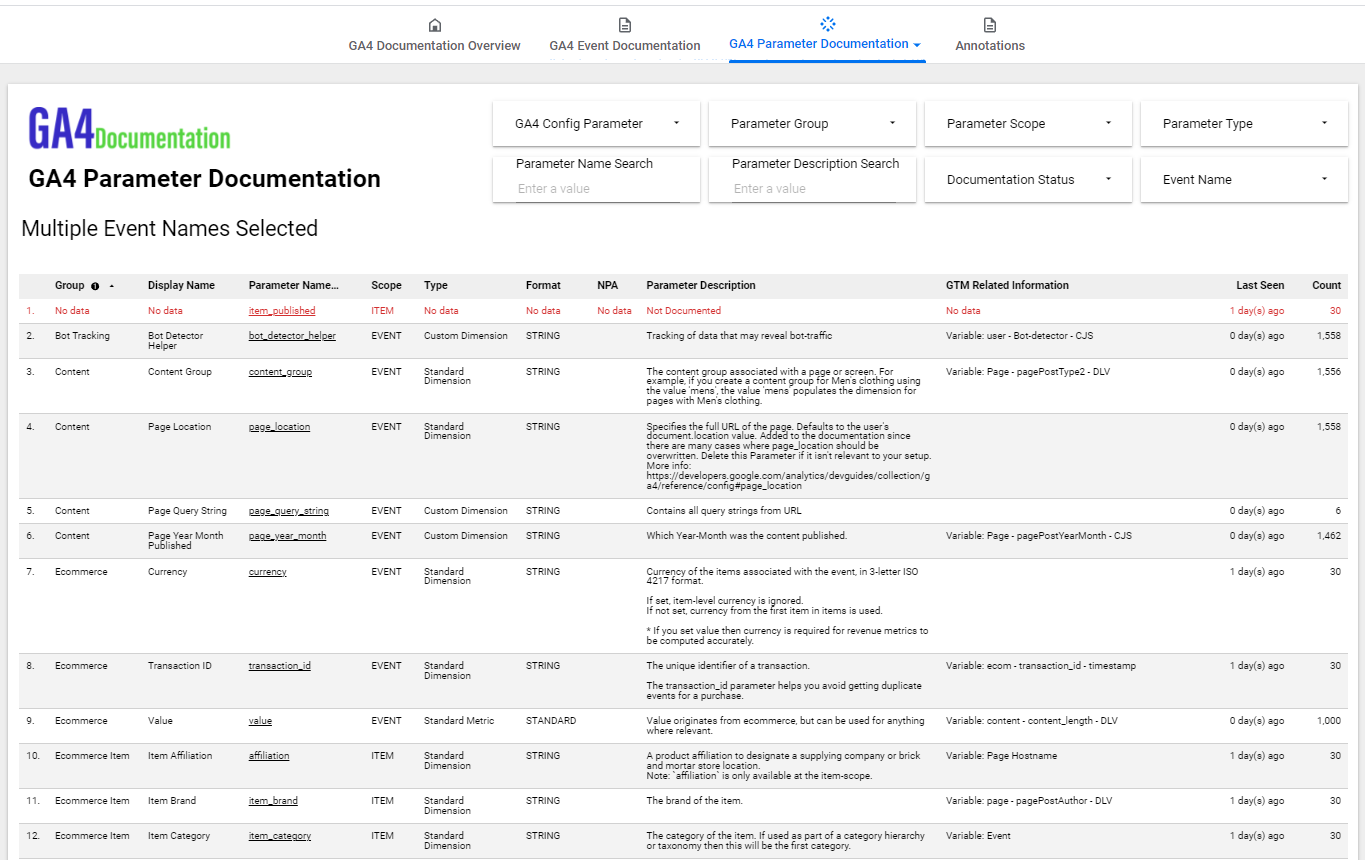The image size is (1365, 860).
Task: Sort by the Scope column header
Action: pos(386,286)
